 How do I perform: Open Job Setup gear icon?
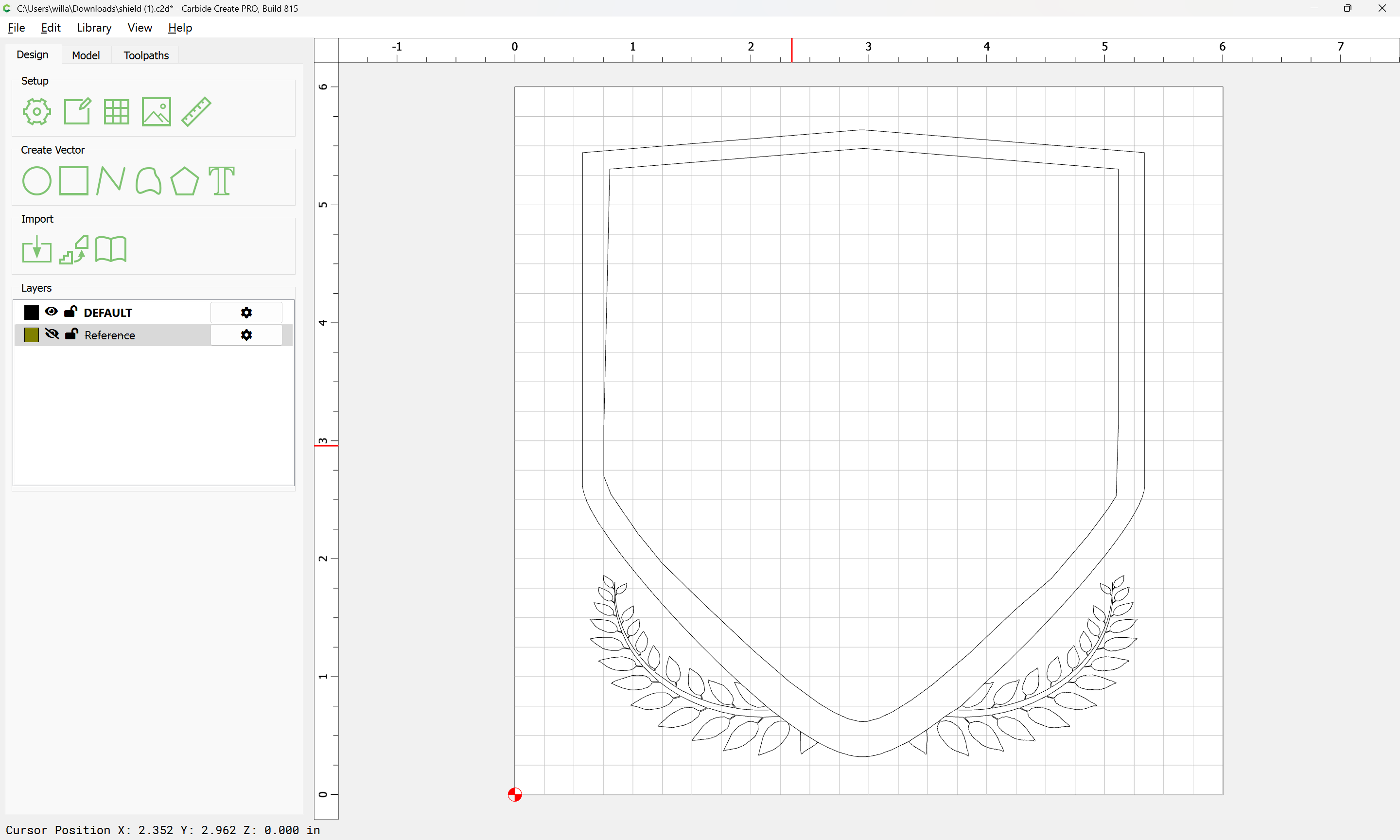pos(37,111)
